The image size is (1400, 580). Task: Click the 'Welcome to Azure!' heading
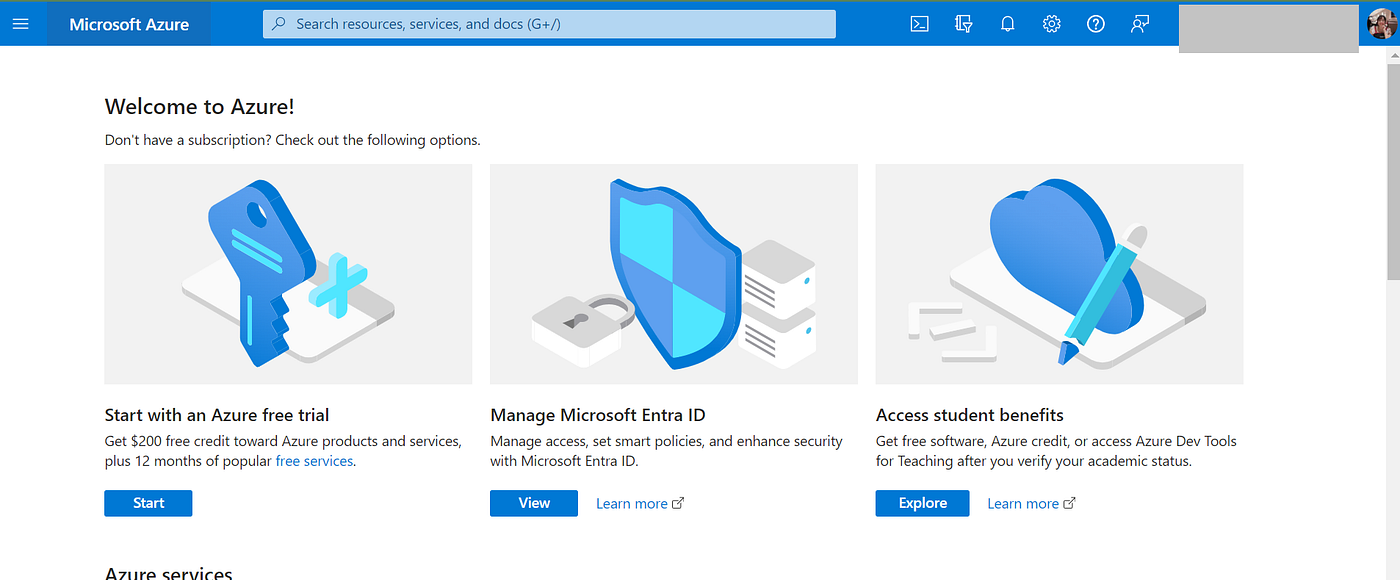pos(200,107)
